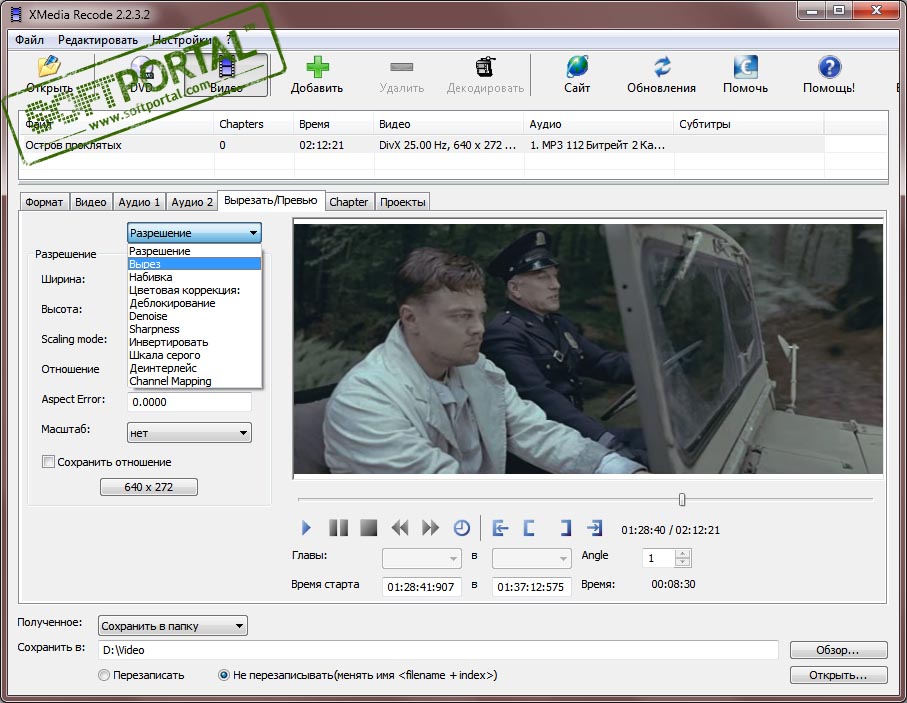This screenshot has width=907, height=703.
Task: Collapse the Разрешение filter dropdown
Action: [194, 233]
